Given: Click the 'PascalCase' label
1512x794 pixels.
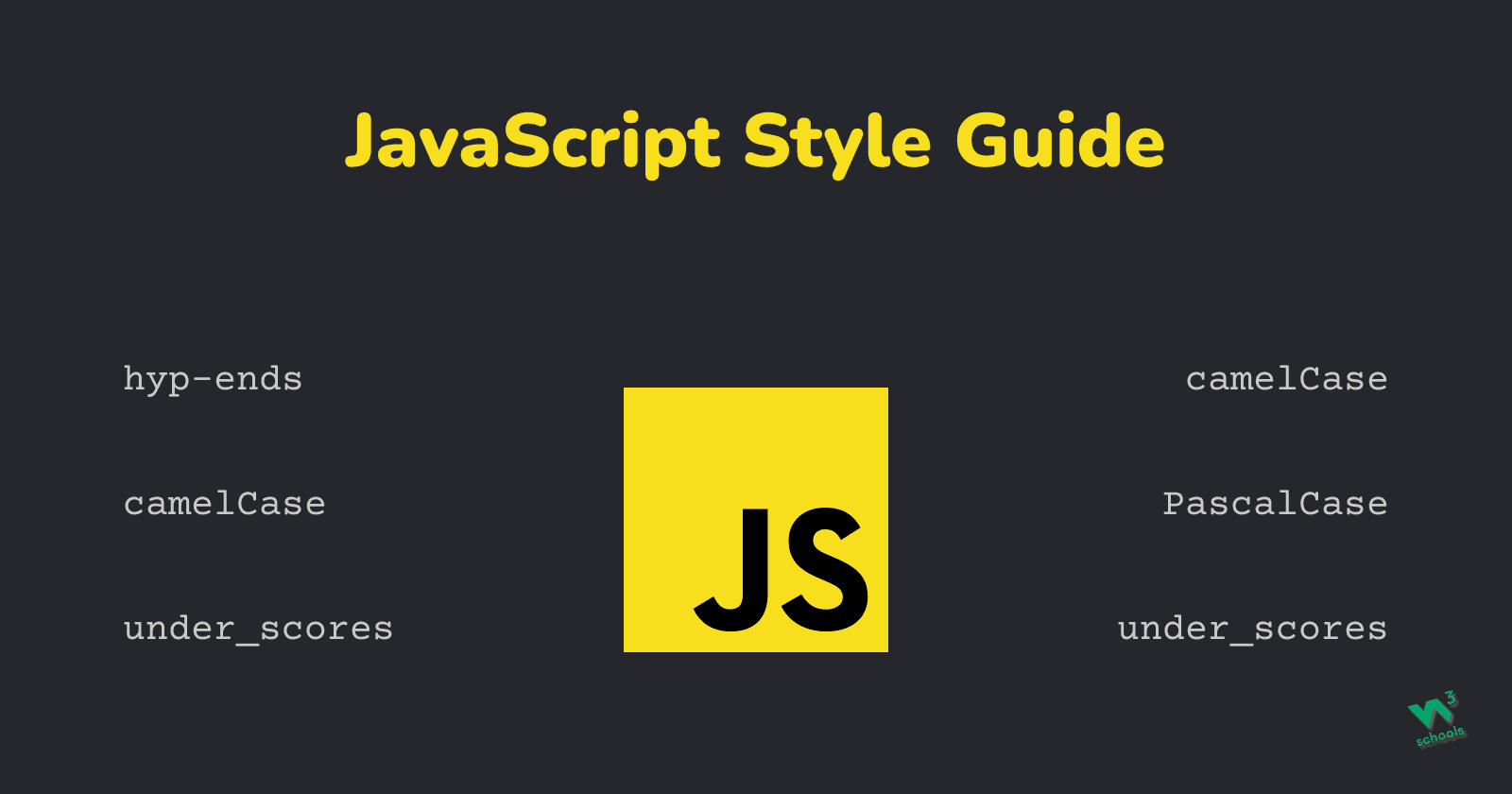Looking at the screenshot, I should (1275, 504).
